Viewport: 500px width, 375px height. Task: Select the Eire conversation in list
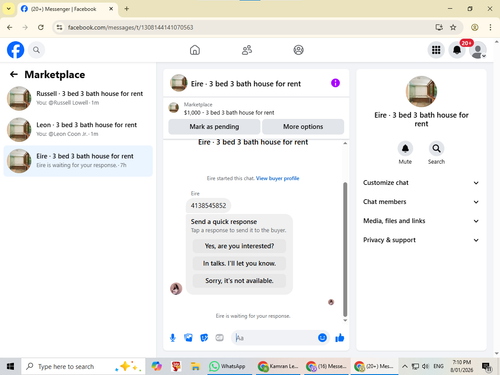pyautogui.click(x=78, y=161)
